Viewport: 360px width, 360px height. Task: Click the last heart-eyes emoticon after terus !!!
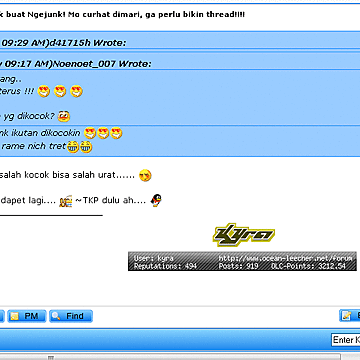[76, 91]
